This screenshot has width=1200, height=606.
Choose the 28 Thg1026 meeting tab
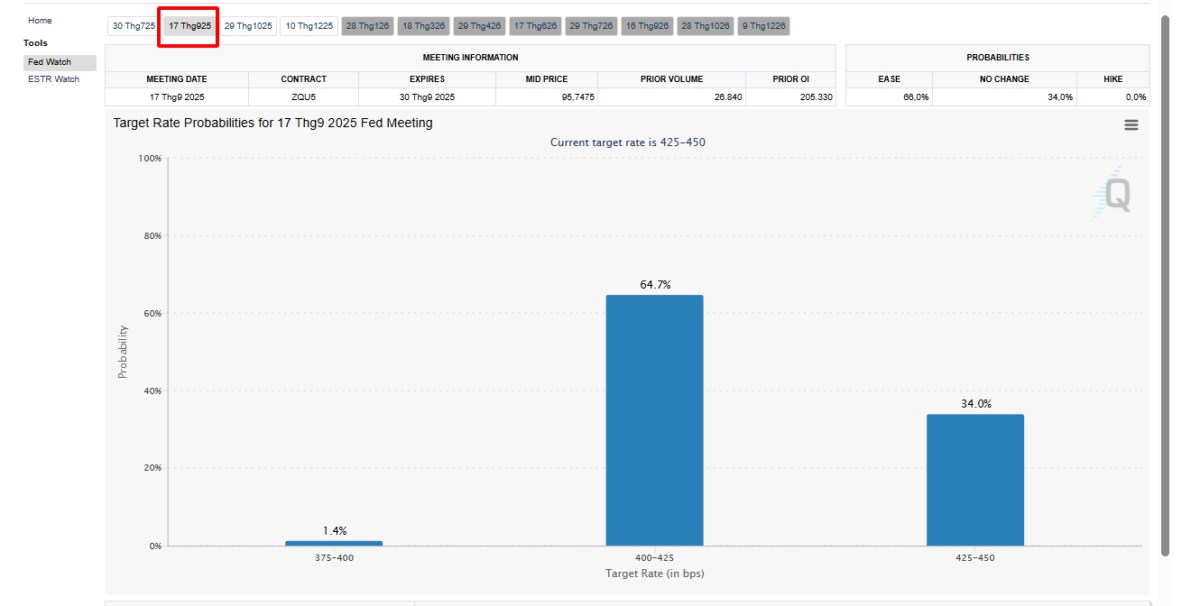706,26
